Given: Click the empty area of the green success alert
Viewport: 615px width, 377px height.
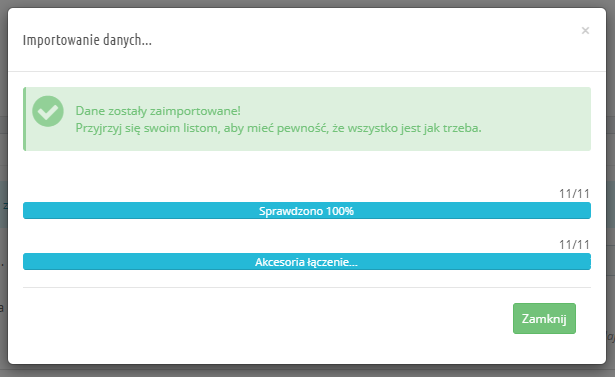Looking at the screenshot, I should pos(537,119).
